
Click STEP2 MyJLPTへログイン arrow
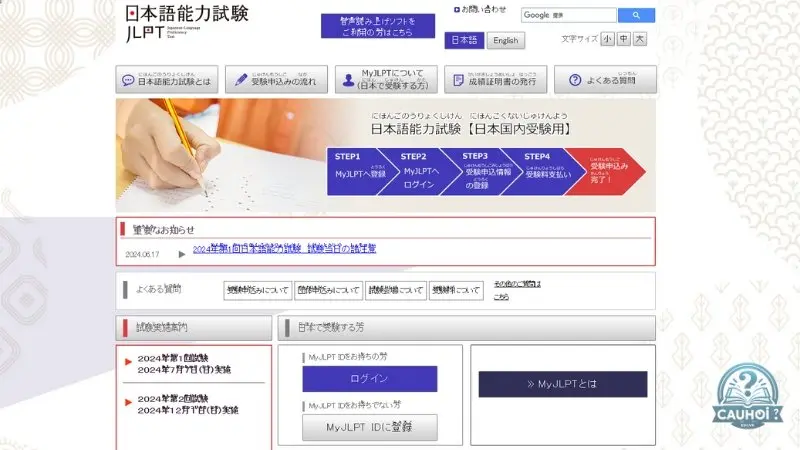(x=418, y=172)
